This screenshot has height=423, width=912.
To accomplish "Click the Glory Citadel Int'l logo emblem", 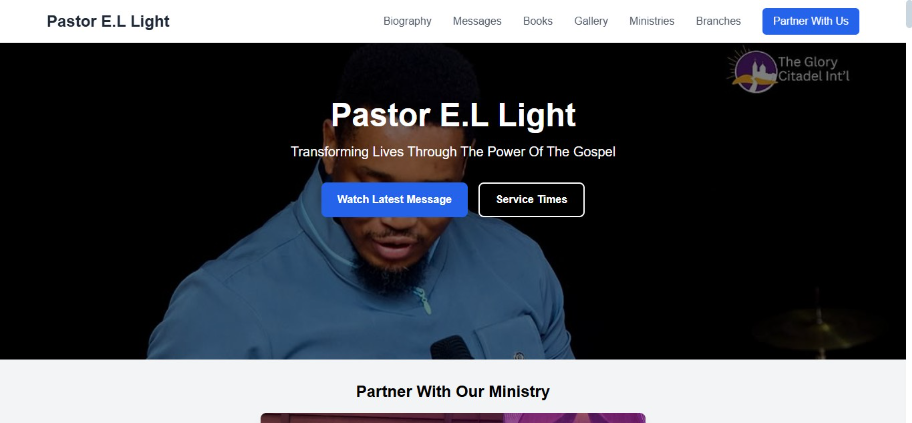I will (753, 70).
